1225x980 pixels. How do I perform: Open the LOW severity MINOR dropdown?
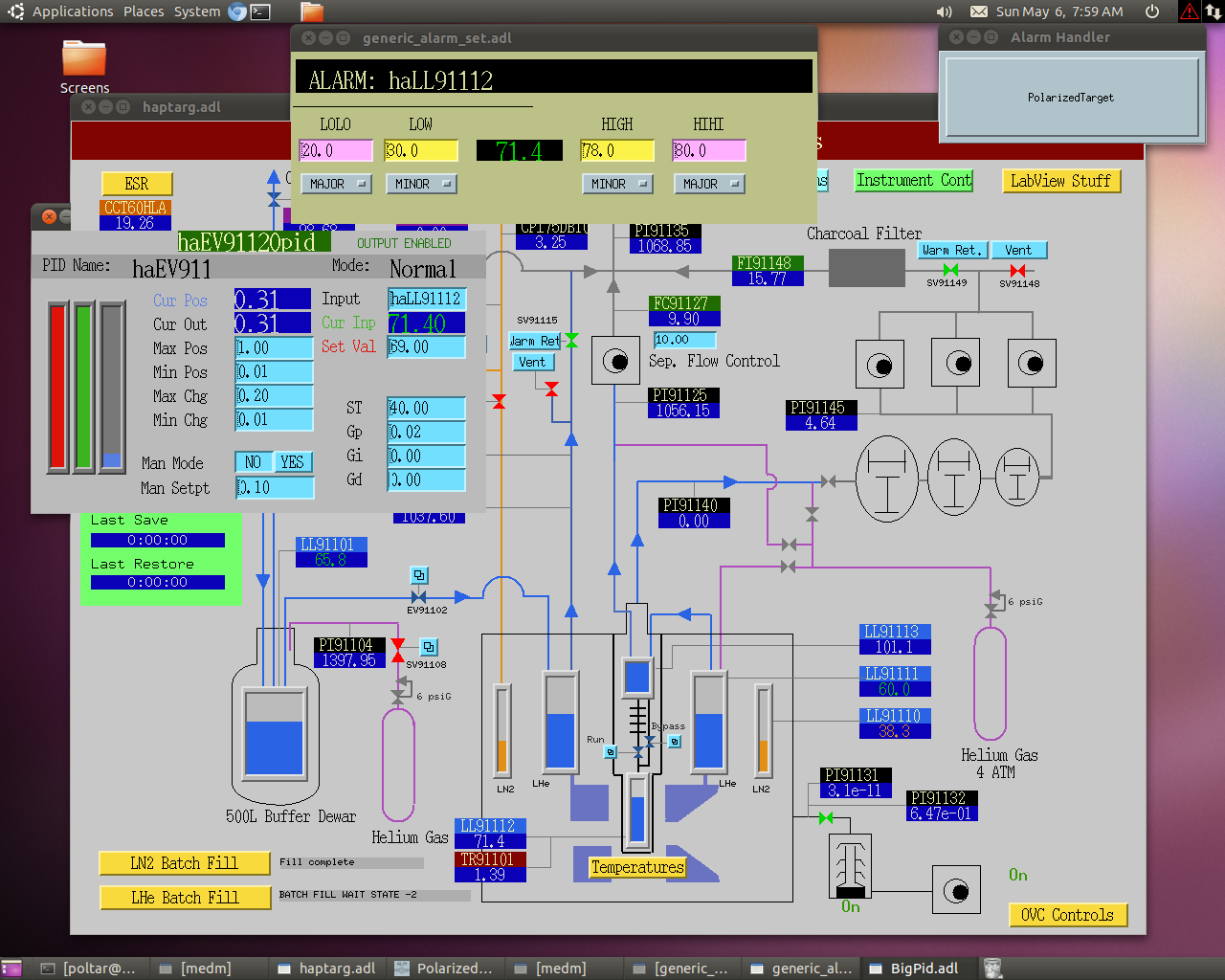click(x=421, y=184)
